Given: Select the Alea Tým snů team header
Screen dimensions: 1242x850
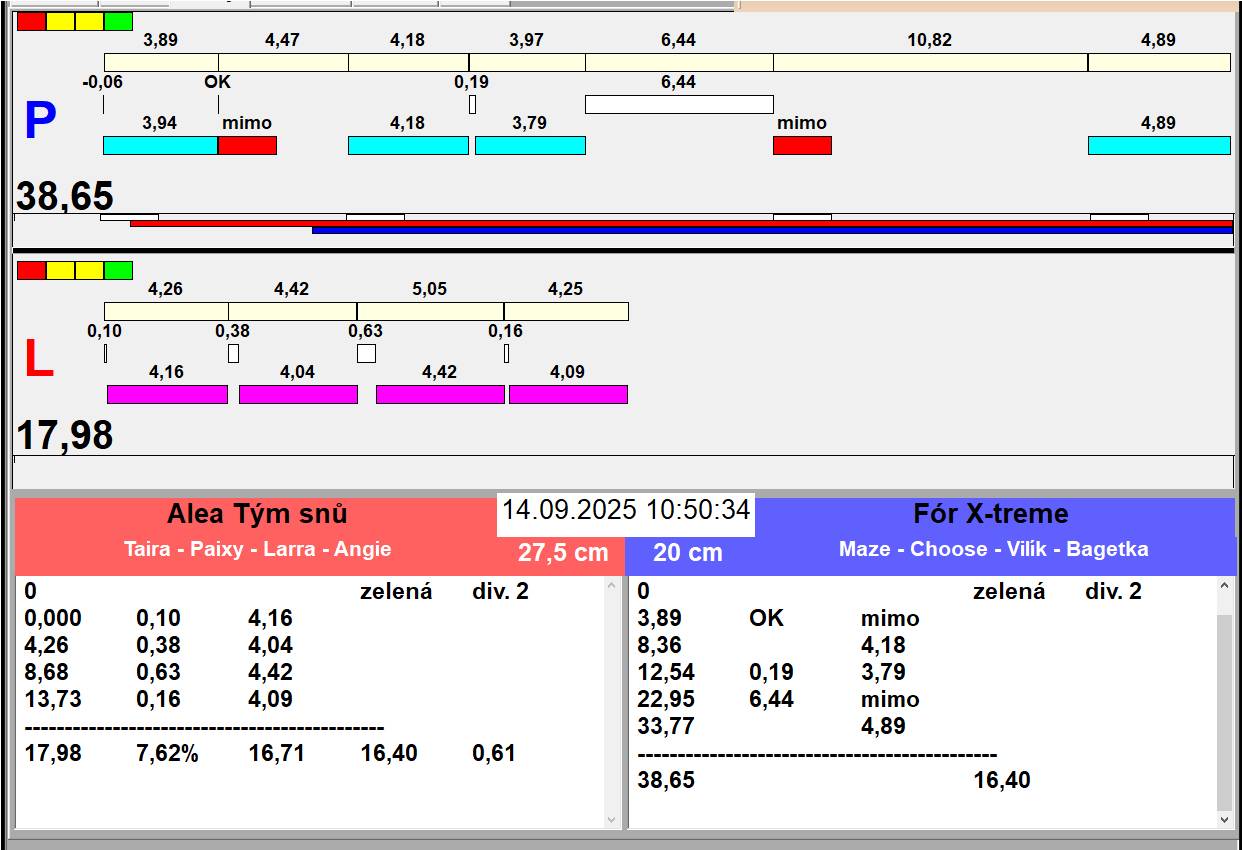Looking at the screenshot, I should click(x=257, y=514).
